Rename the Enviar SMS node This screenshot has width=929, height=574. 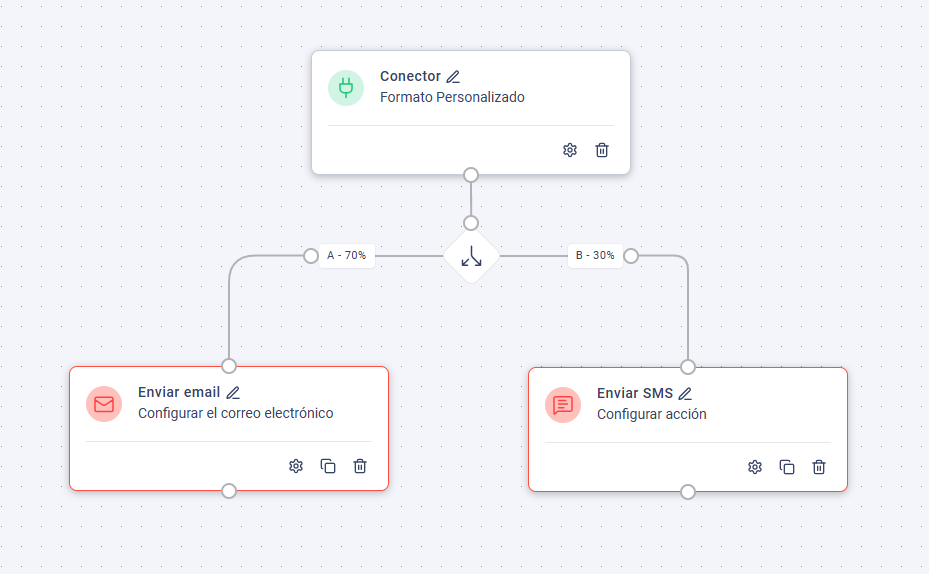(x=685, y=394)
